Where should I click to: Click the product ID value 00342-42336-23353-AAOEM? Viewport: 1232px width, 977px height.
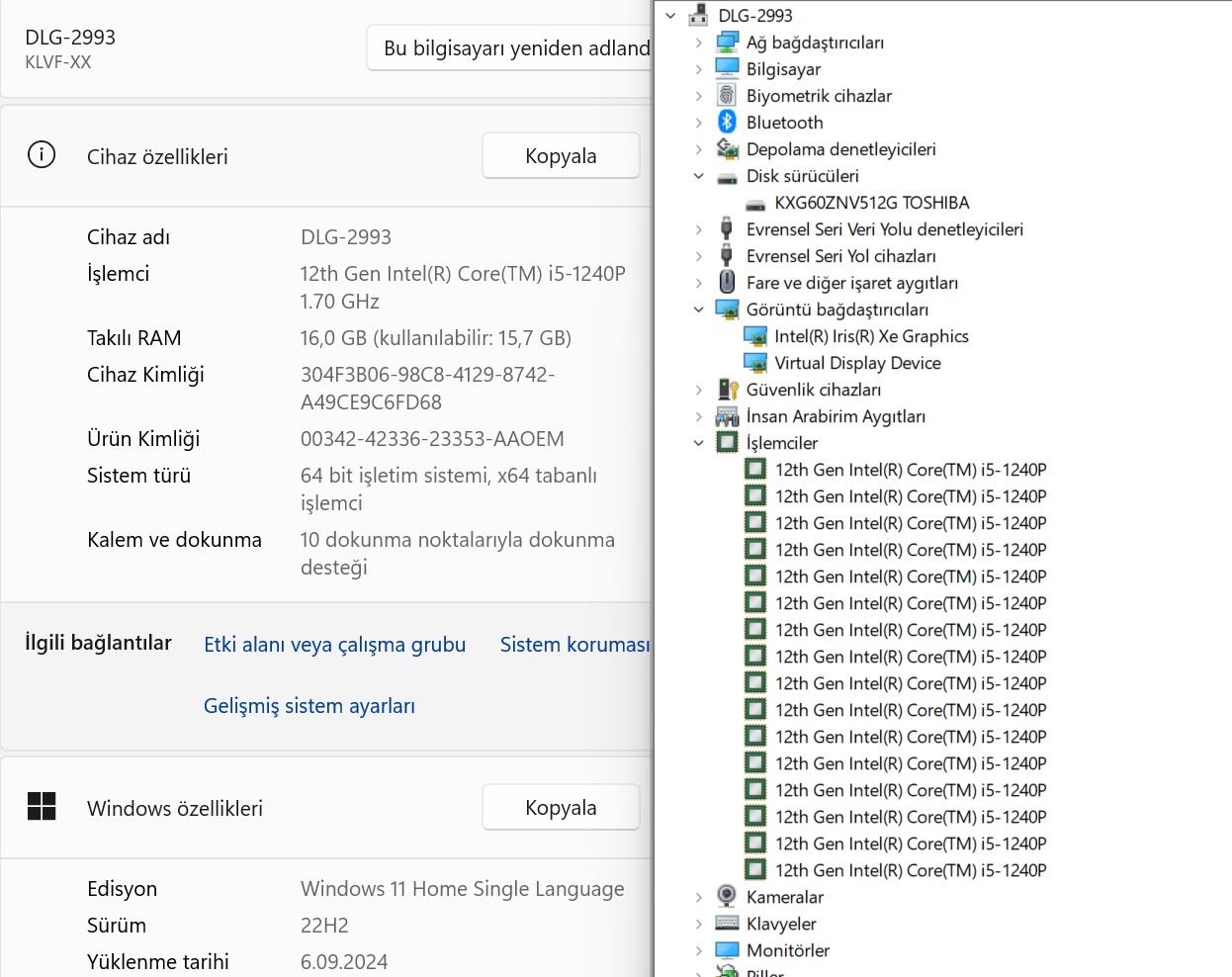coord(432,439)
